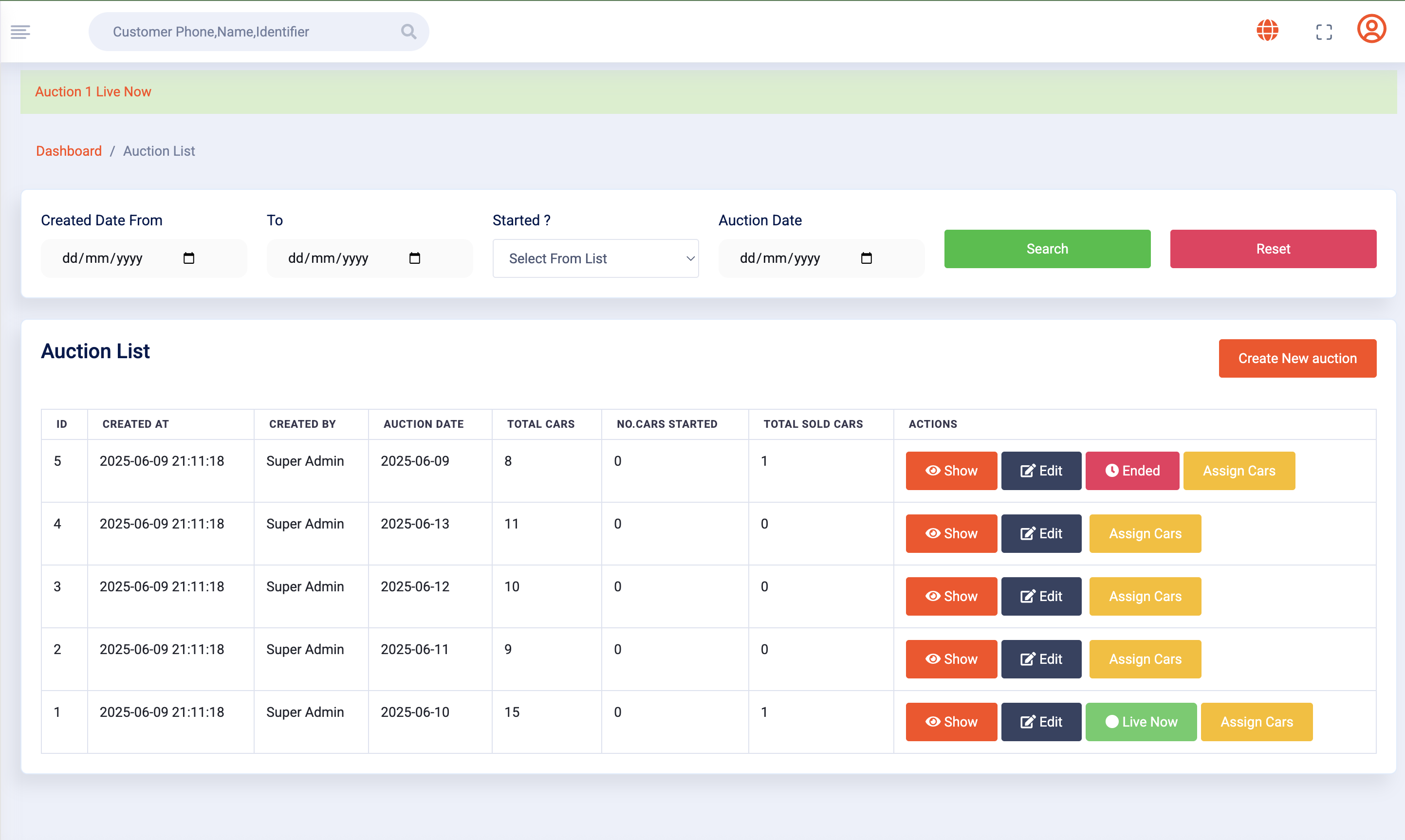Click the green Search button

(x=1047, y=249)
